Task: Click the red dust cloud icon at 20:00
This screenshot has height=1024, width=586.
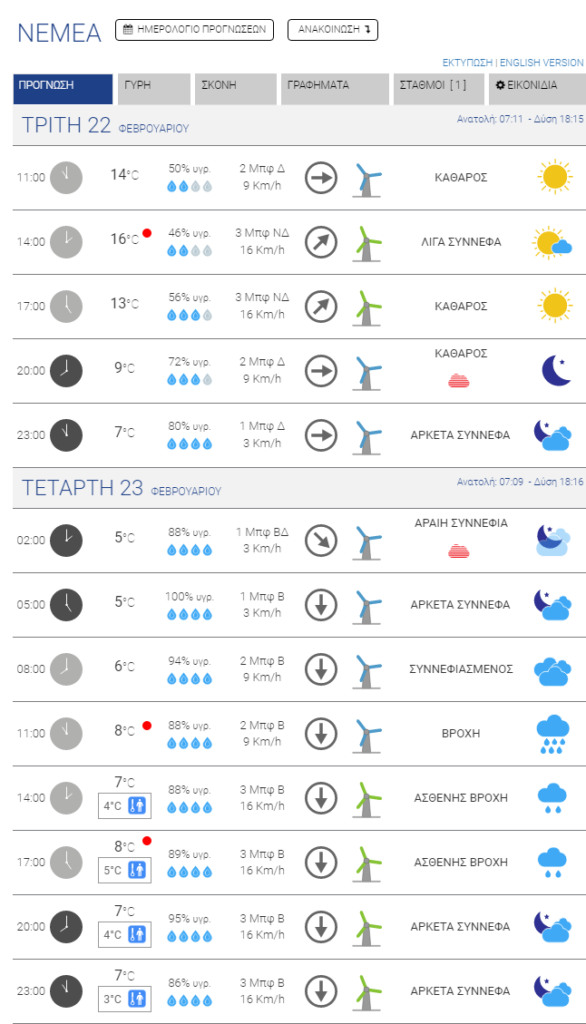Action: pyautogui.click(x=459, y=380)
